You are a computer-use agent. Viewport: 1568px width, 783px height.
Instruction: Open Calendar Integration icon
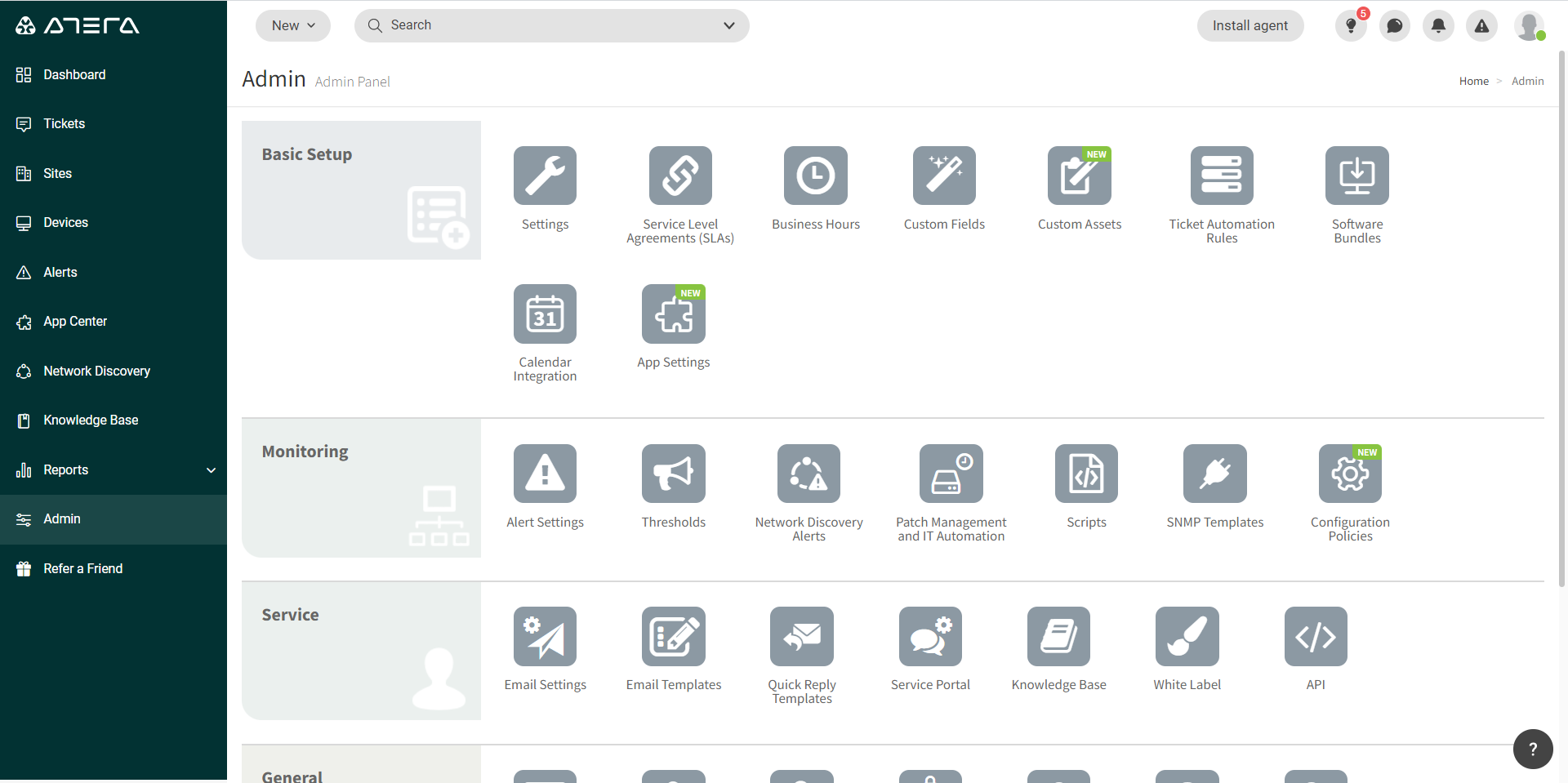click(545, 314)
